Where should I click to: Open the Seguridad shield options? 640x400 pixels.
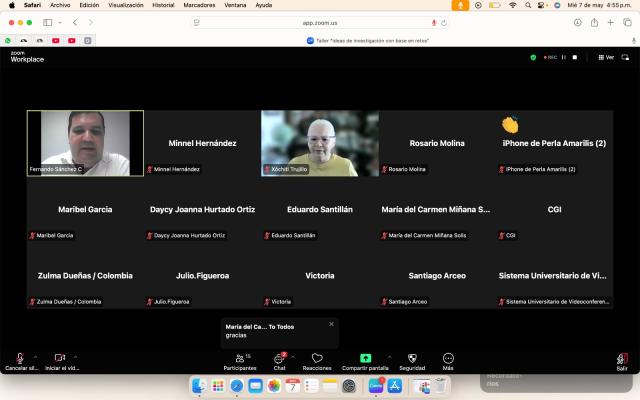412,358
